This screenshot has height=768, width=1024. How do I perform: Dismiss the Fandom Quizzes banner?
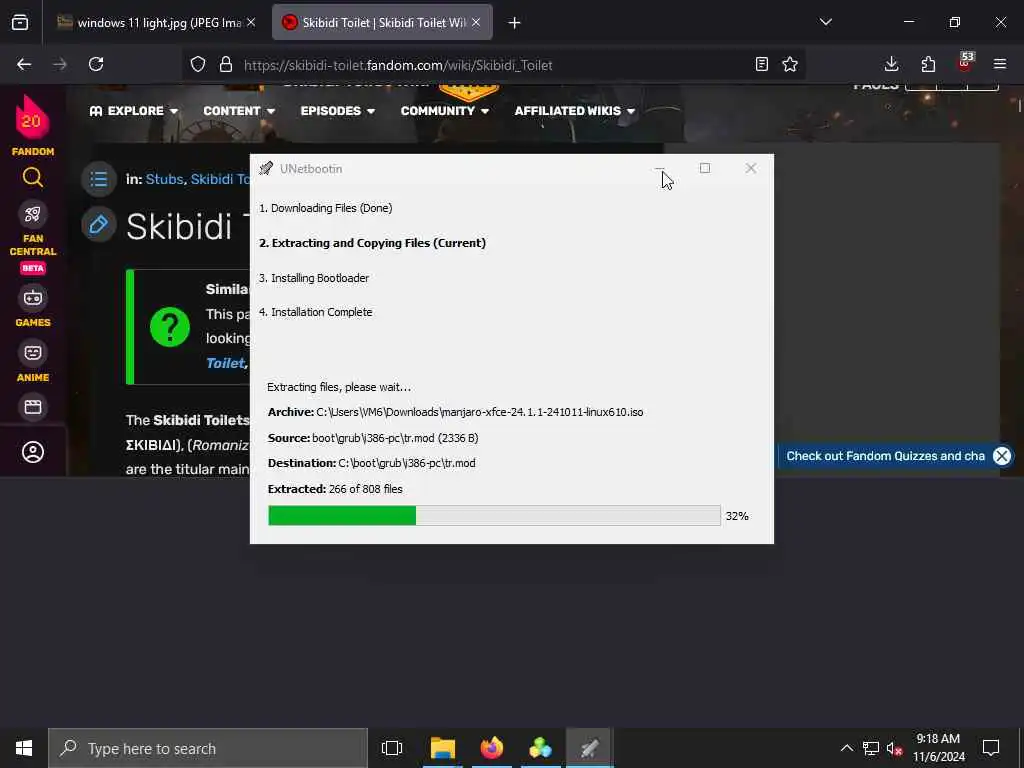[x=1001, y=456]
